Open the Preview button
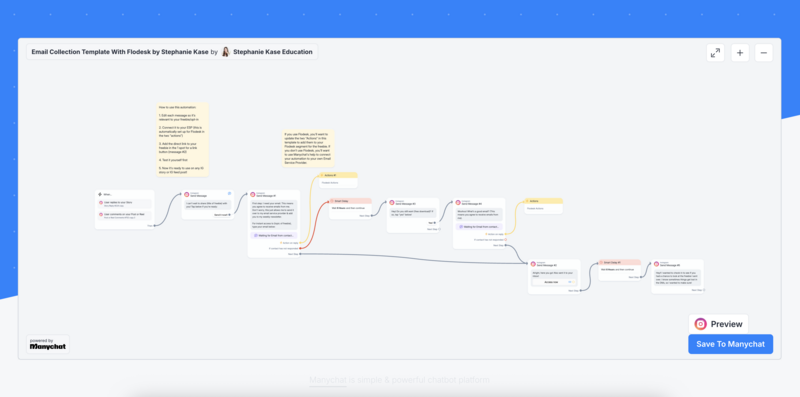 (718, 324)
